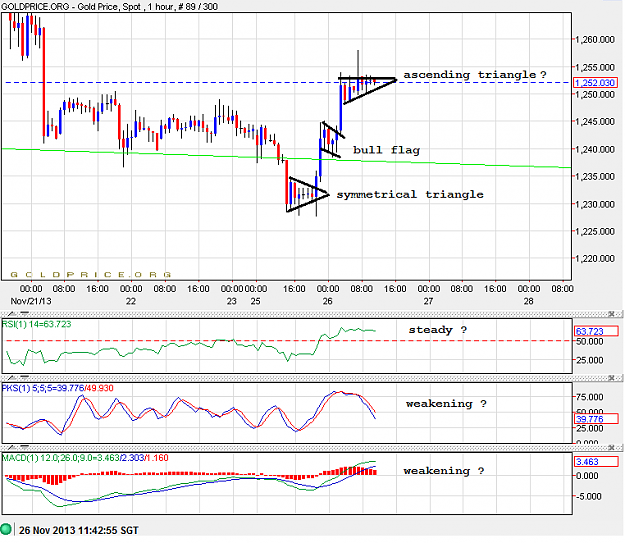
Task: Click the 1,225.000 price axis label
Action: coord(595,231)
